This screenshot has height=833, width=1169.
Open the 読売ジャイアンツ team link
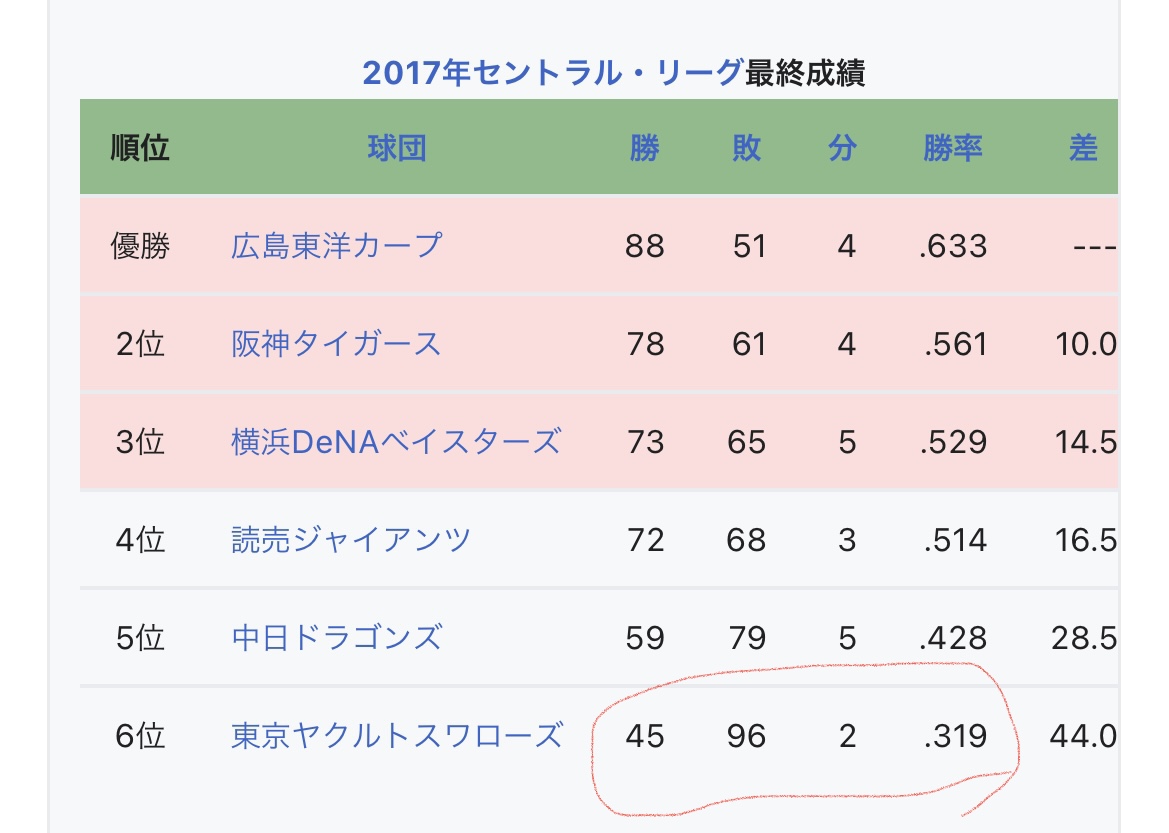(351, 541)
